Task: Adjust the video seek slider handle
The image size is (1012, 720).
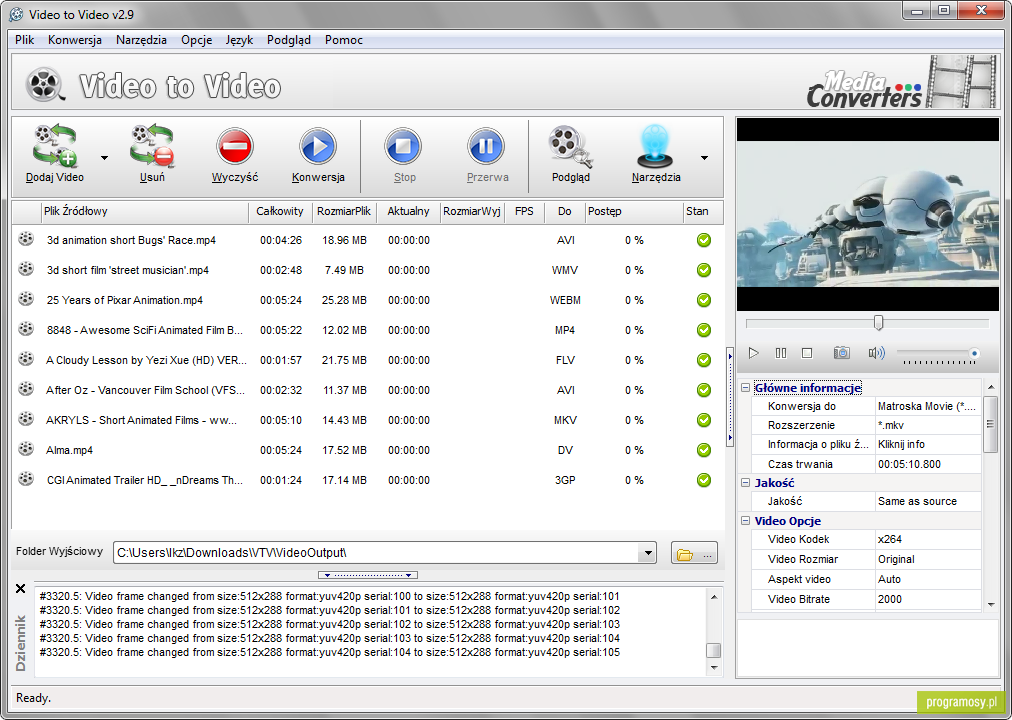Action: 878,323
